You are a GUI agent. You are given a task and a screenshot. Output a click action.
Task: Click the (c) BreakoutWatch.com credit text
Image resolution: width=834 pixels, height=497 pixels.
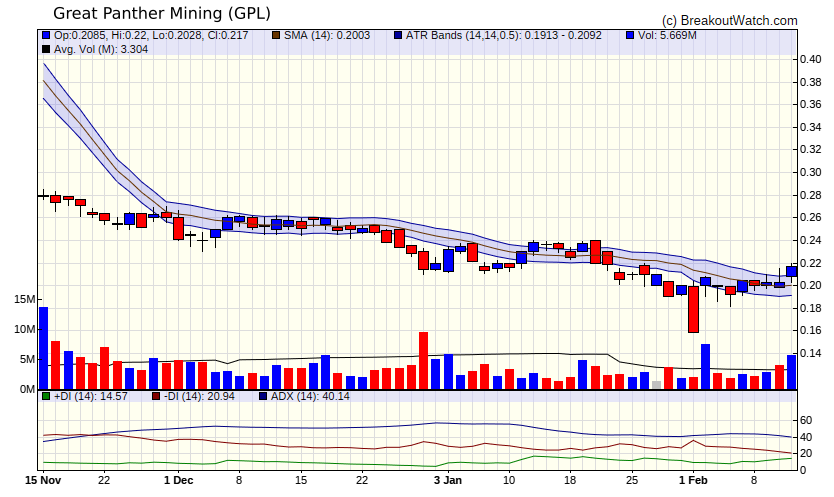729,20
